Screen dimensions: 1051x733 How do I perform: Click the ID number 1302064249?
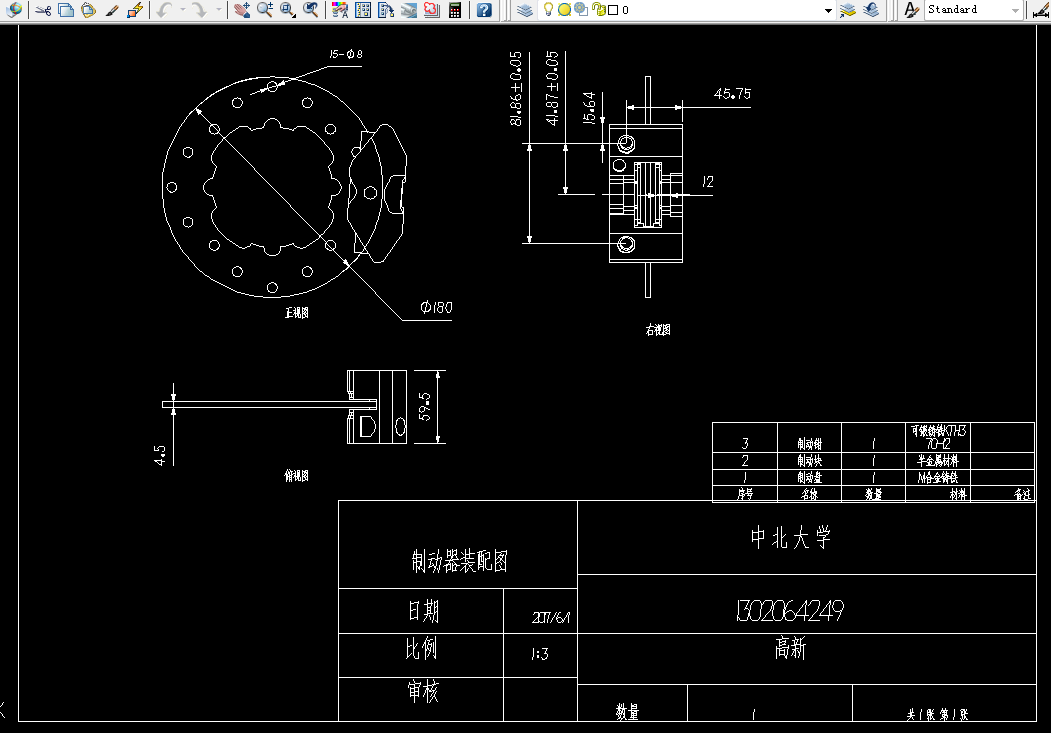click(790, 610)
